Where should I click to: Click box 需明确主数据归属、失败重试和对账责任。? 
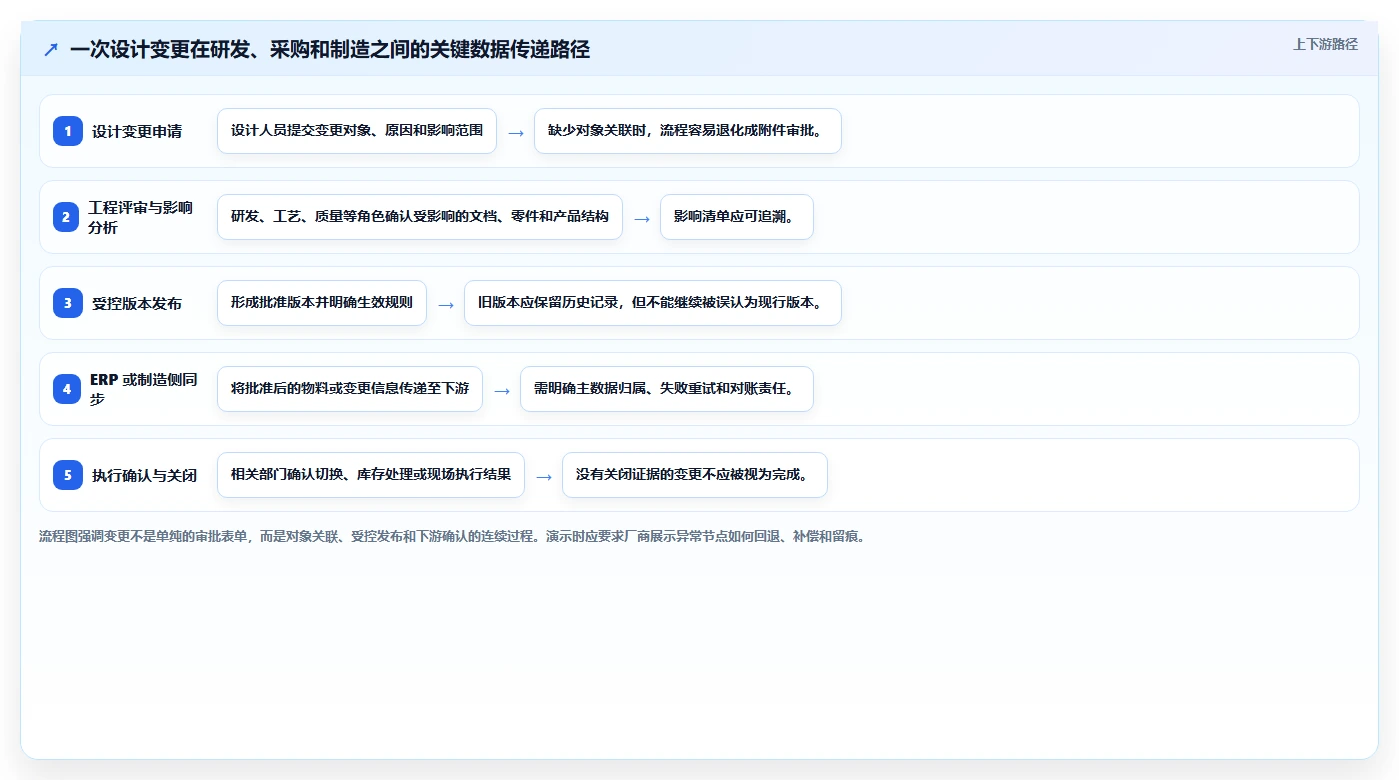(x=667, y=389)
